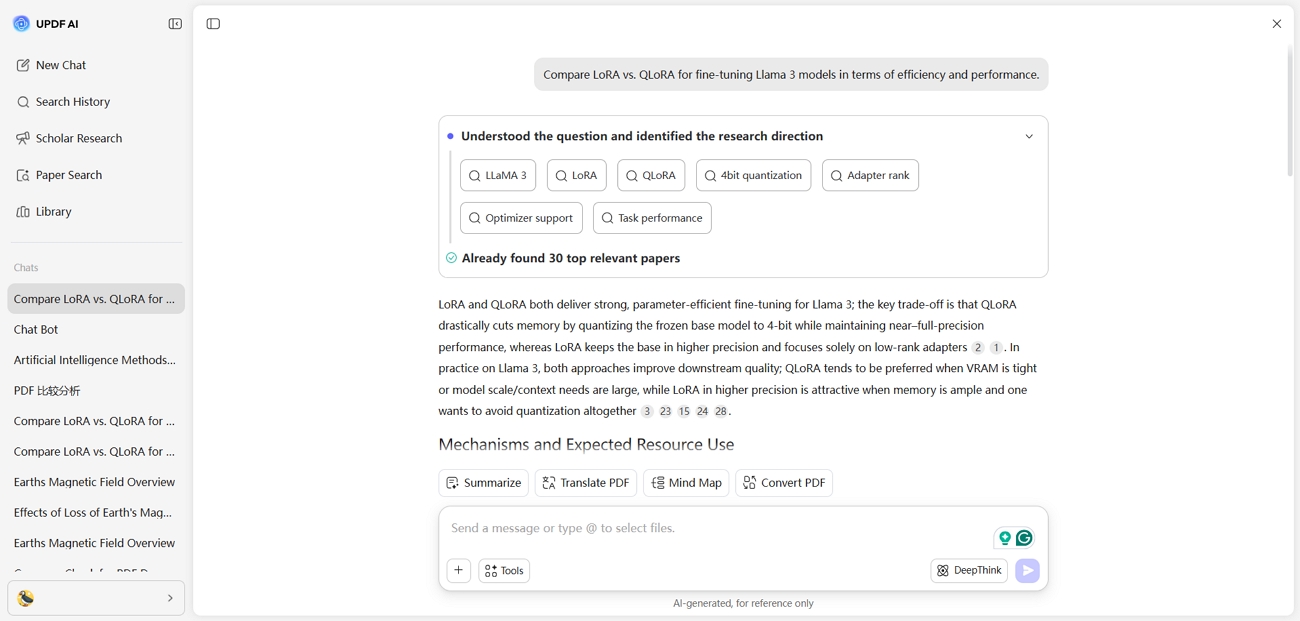Collapse the left sidebar icon

point(175,24)
